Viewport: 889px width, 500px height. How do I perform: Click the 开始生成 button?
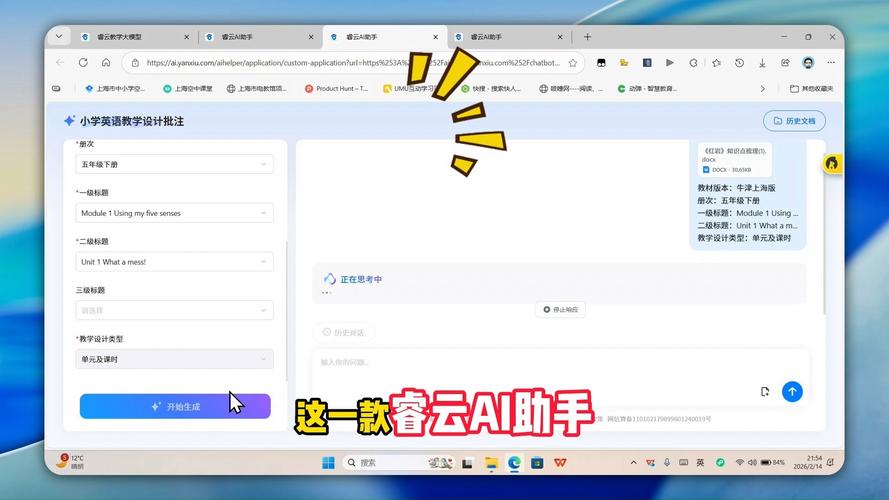tap(175, 406)
